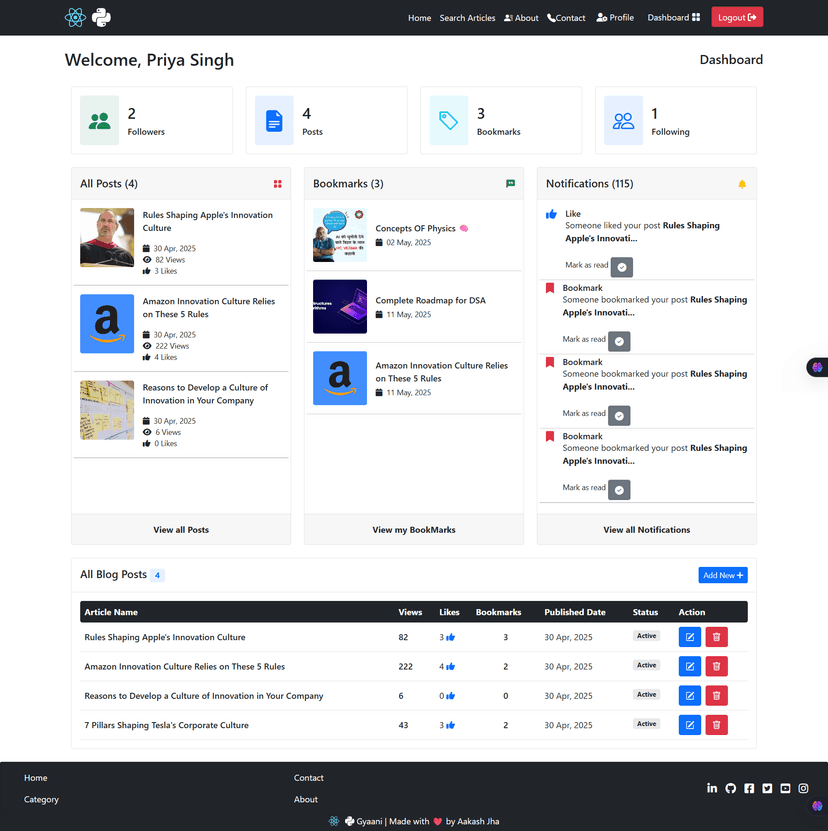Mark the Like notification as read

click(x=621, y=267)
